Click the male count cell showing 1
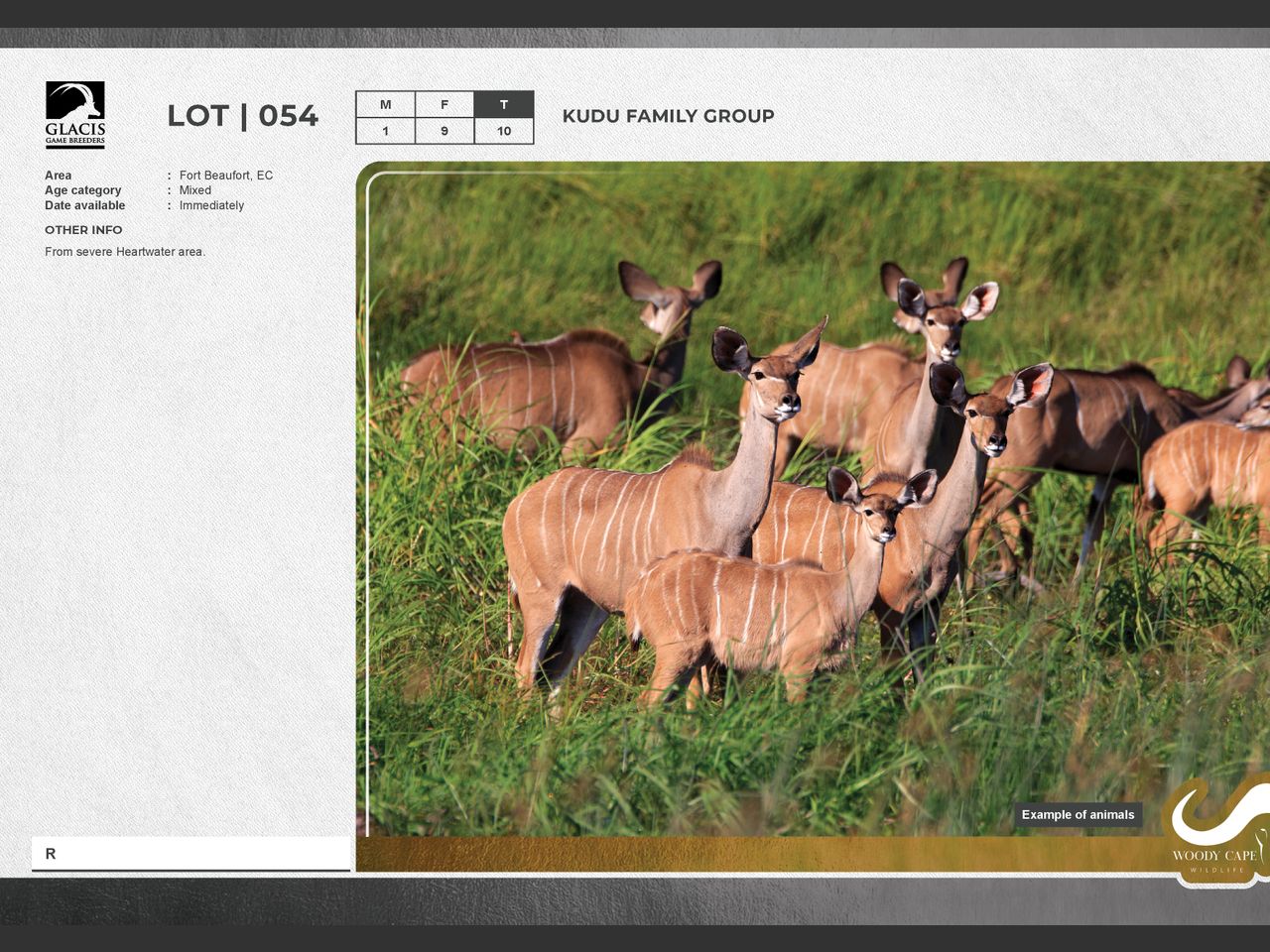The image size is (1270, 952). 385,131
